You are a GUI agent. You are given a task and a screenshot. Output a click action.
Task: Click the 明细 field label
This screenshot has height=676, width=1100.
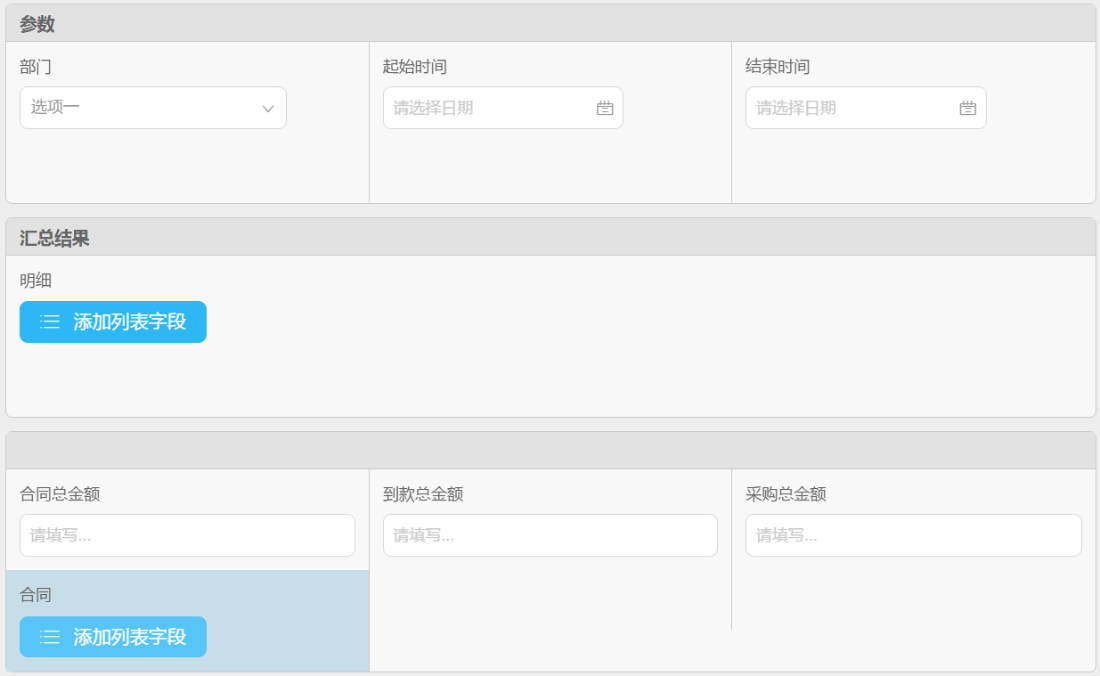click(x=36, y=281)
